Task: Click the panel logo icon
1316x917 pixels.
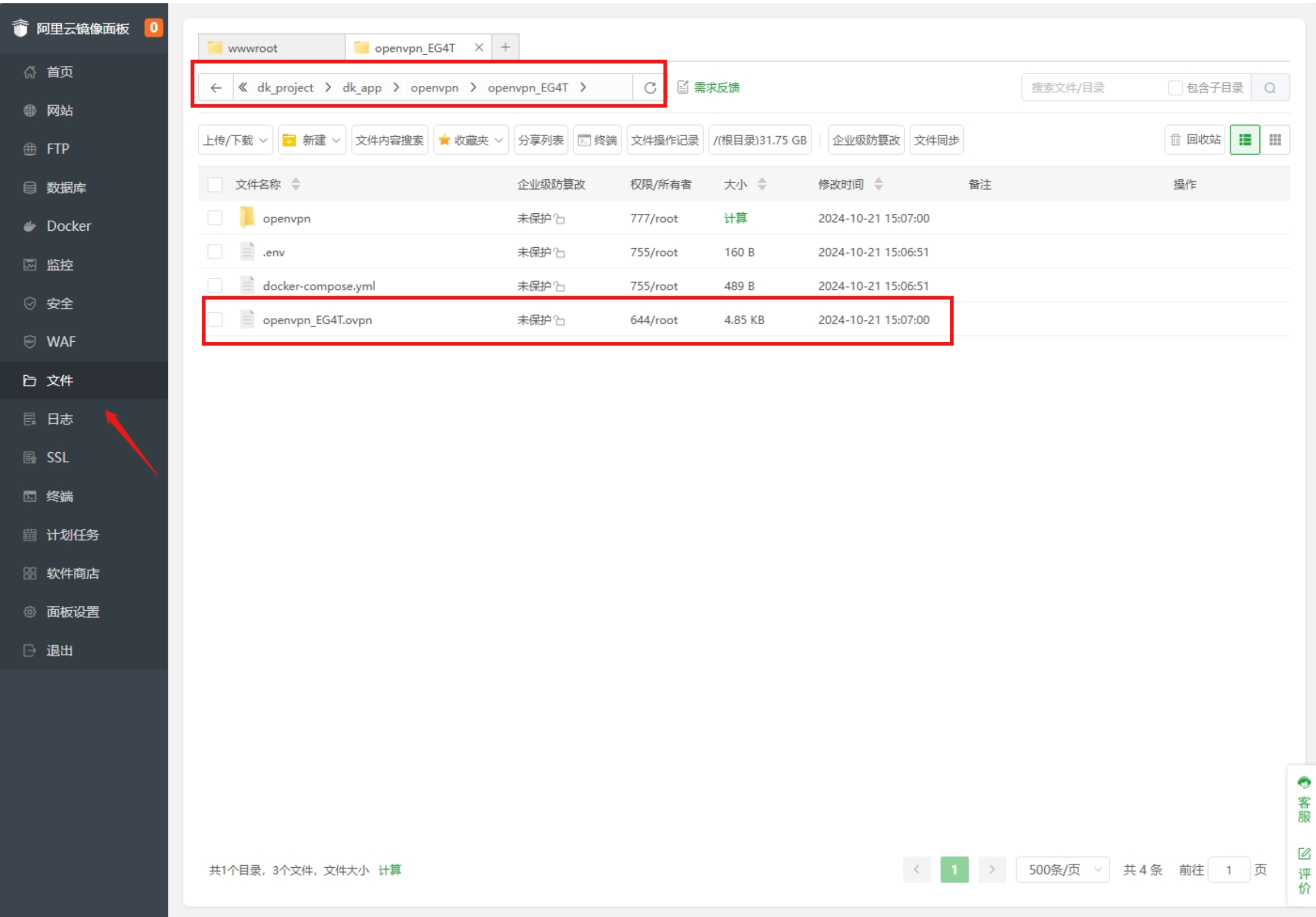Action: tap(20, 27)
